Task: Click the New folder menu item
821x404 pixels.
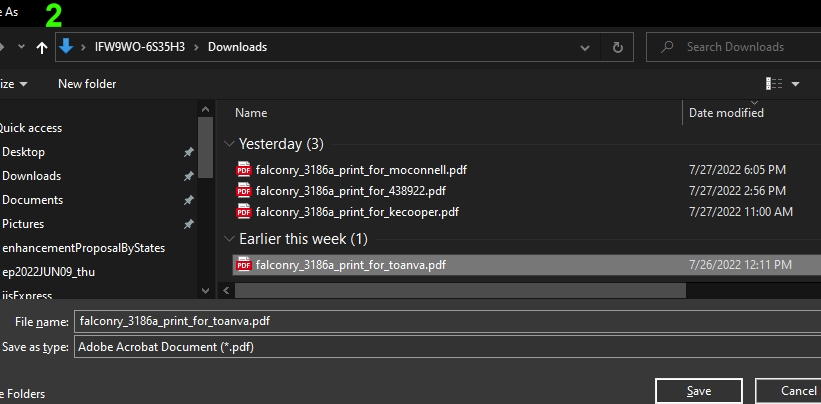Action: [x=87, y=84]
